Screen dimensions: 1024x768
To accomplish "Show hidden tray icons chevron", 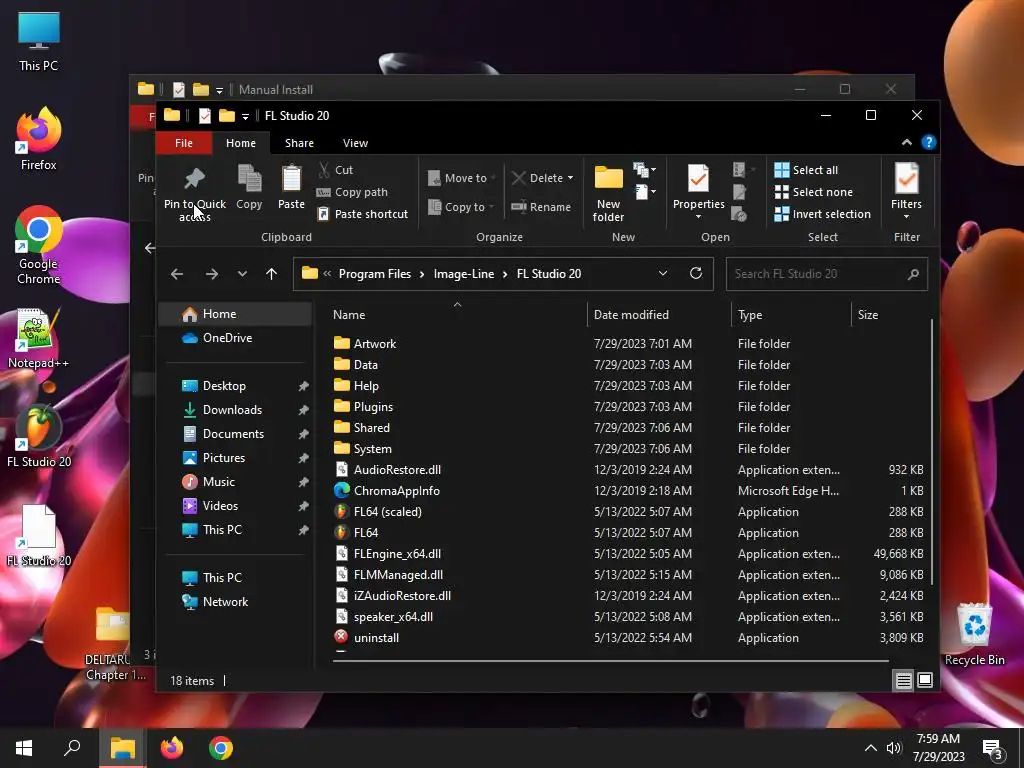I will 871,748.
